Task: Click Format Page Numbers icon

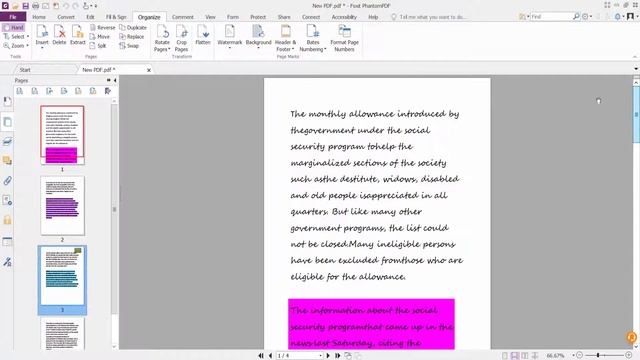Action: click(x=344, y=31)
